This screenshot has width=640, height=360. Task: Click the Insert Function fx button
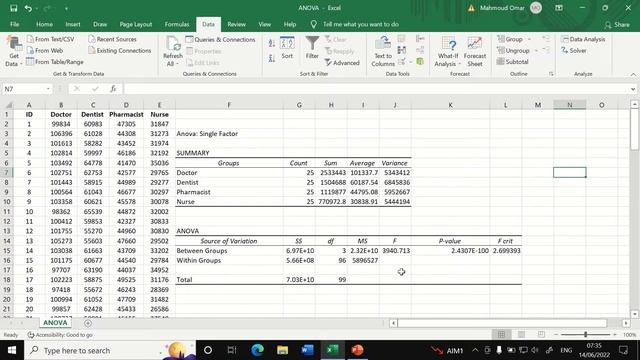(x=113, y=89)
